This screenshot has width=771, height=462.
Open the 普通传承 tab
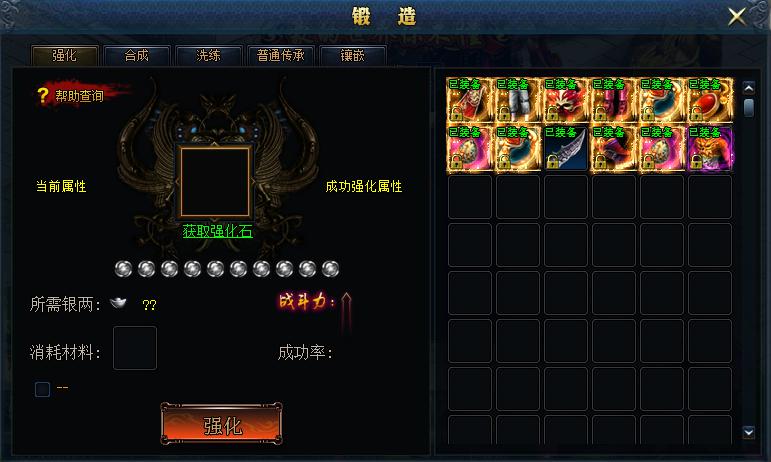(280, 55)
